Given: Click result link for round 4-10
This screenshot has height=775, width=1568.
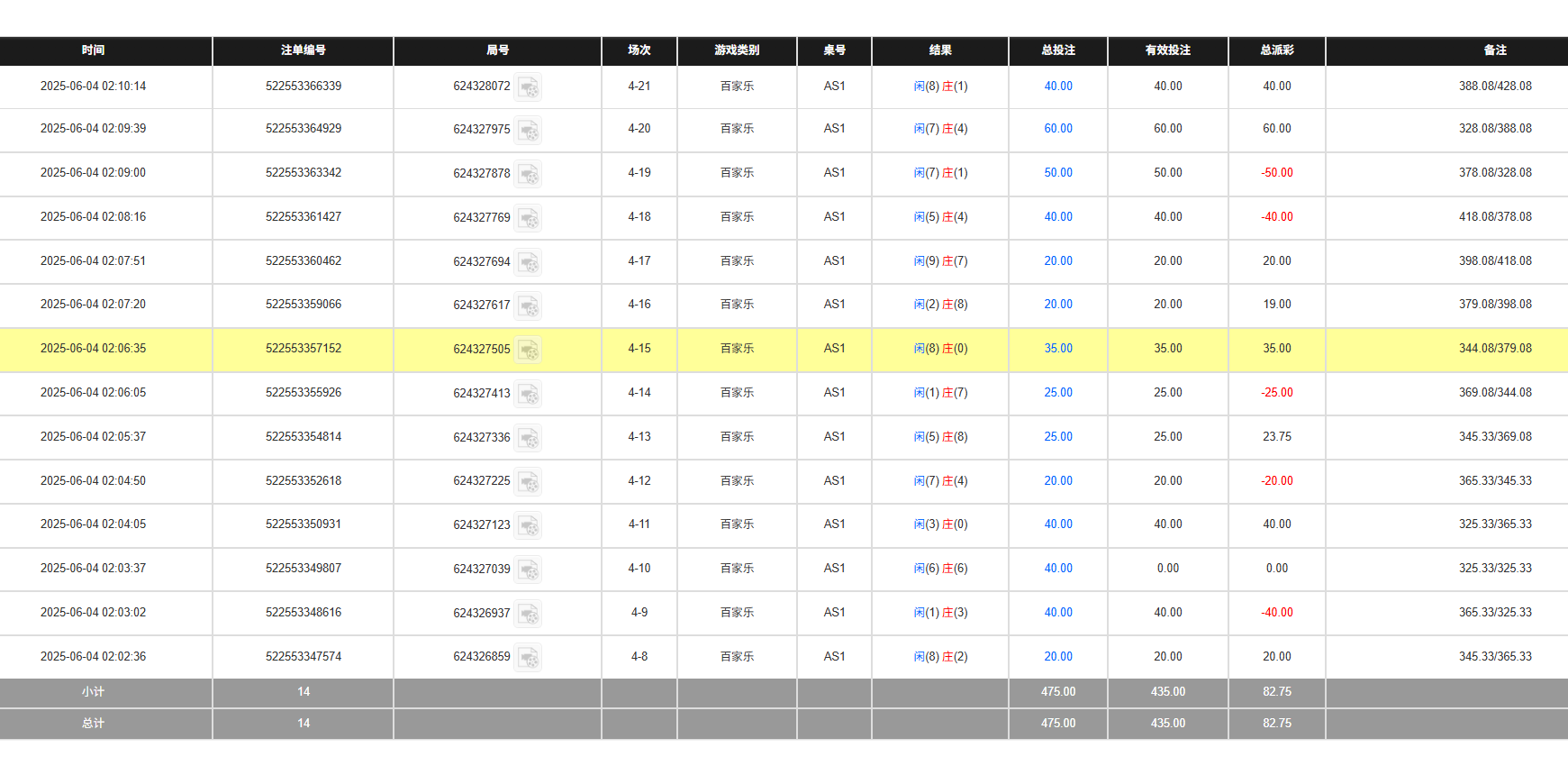Looking at the screenshot, I should [x=940, y=569].
